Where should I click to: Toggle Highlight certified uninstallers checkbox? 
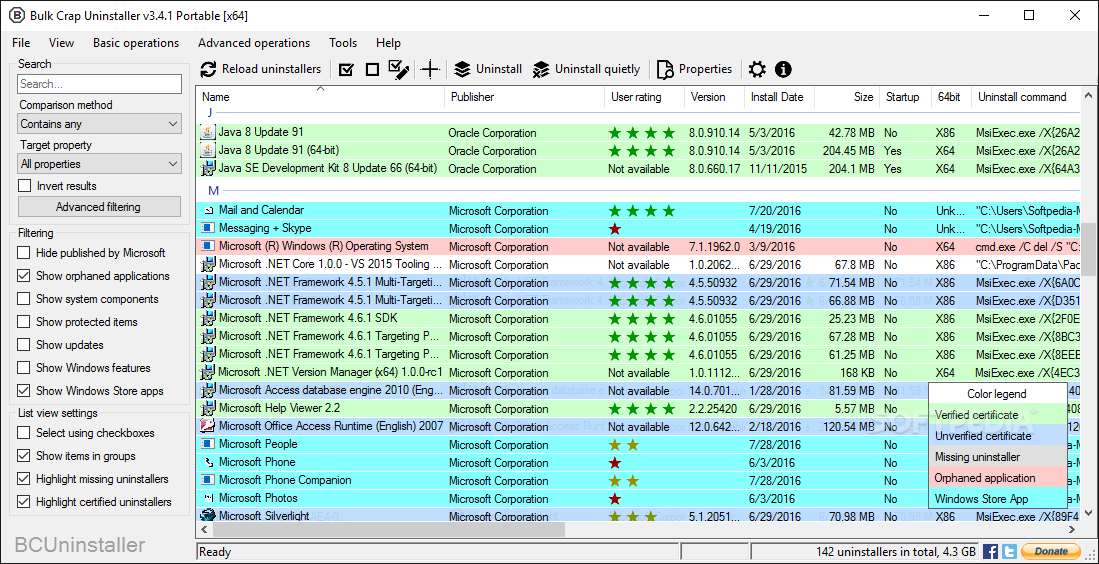point(24,502)
